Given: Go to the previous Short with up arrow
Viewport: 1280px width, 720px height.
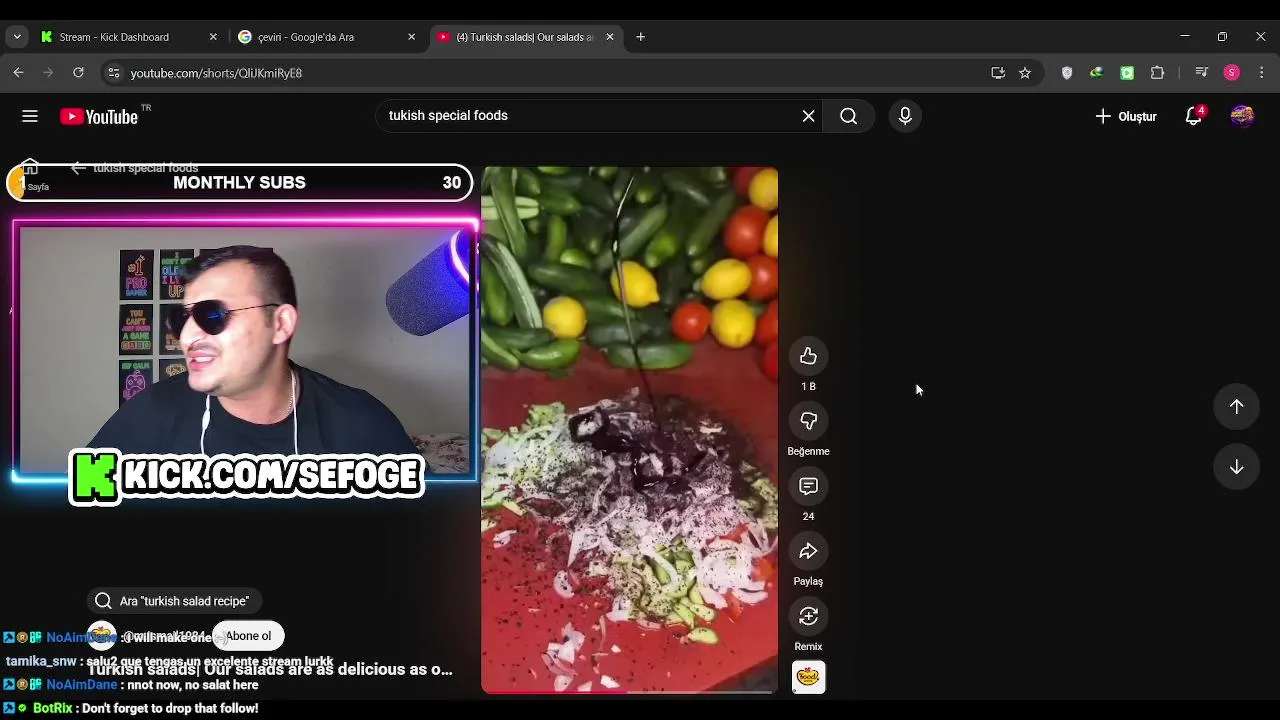Looking at the screenshot, I should pos(1236,406).
